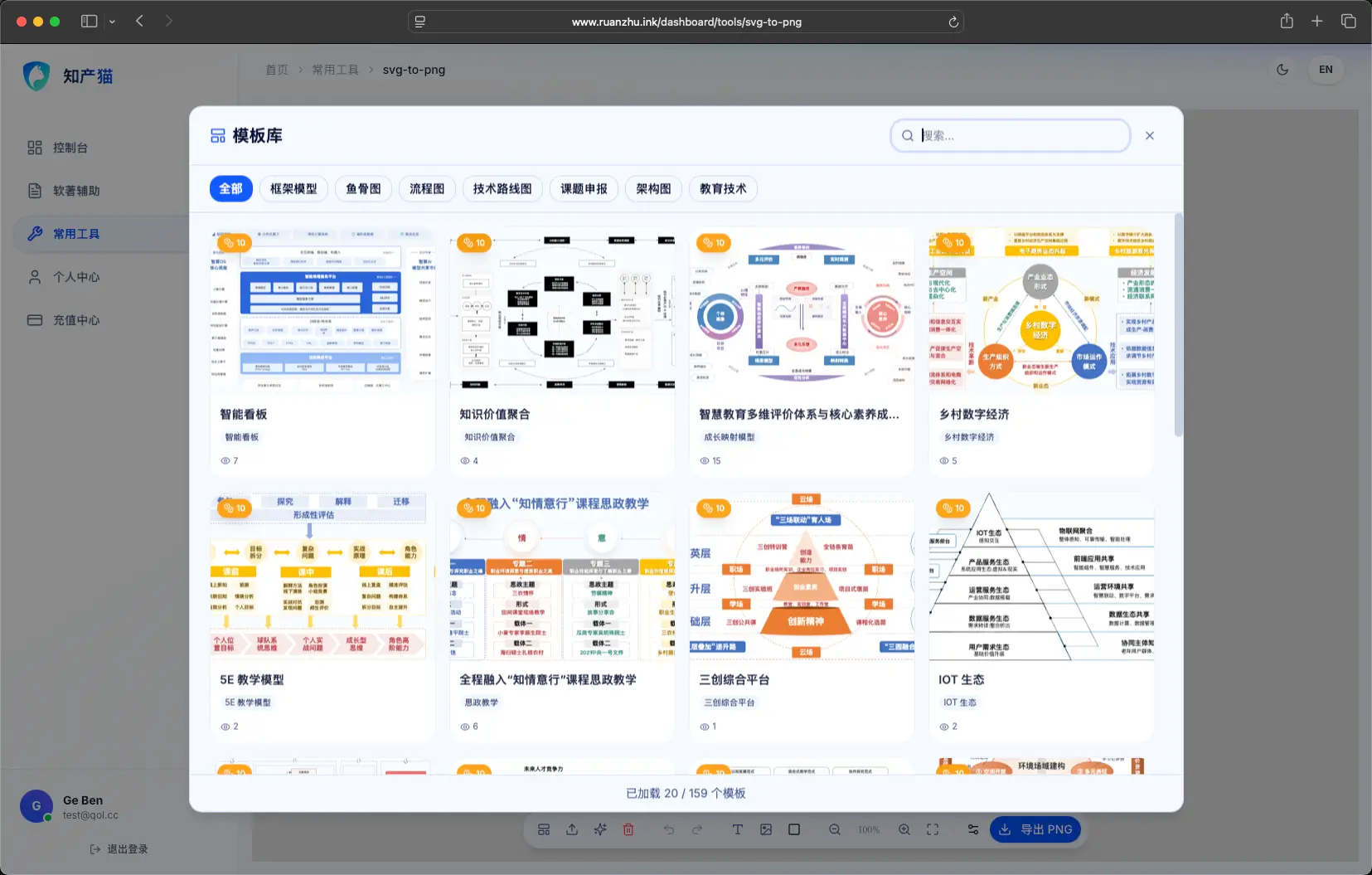Screen dimensions: 1372x875
Task: Select the 技术路线图 category tab
Action: (x=502, y=189)
